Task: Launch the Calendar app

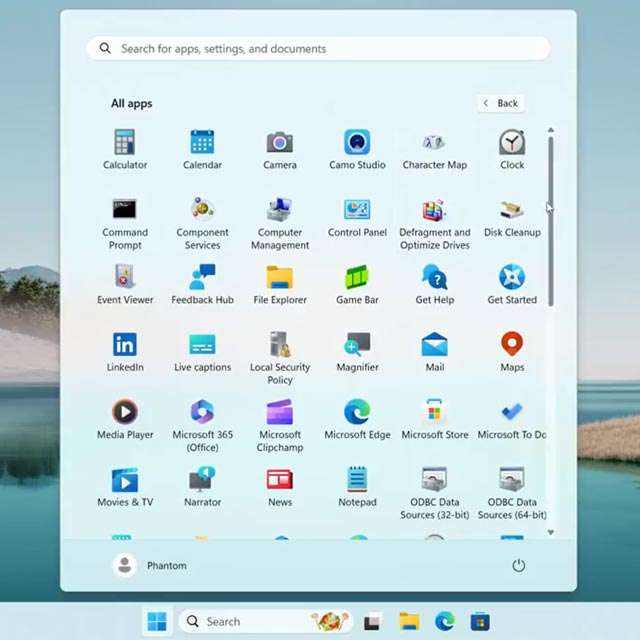Action: [202, 149]
